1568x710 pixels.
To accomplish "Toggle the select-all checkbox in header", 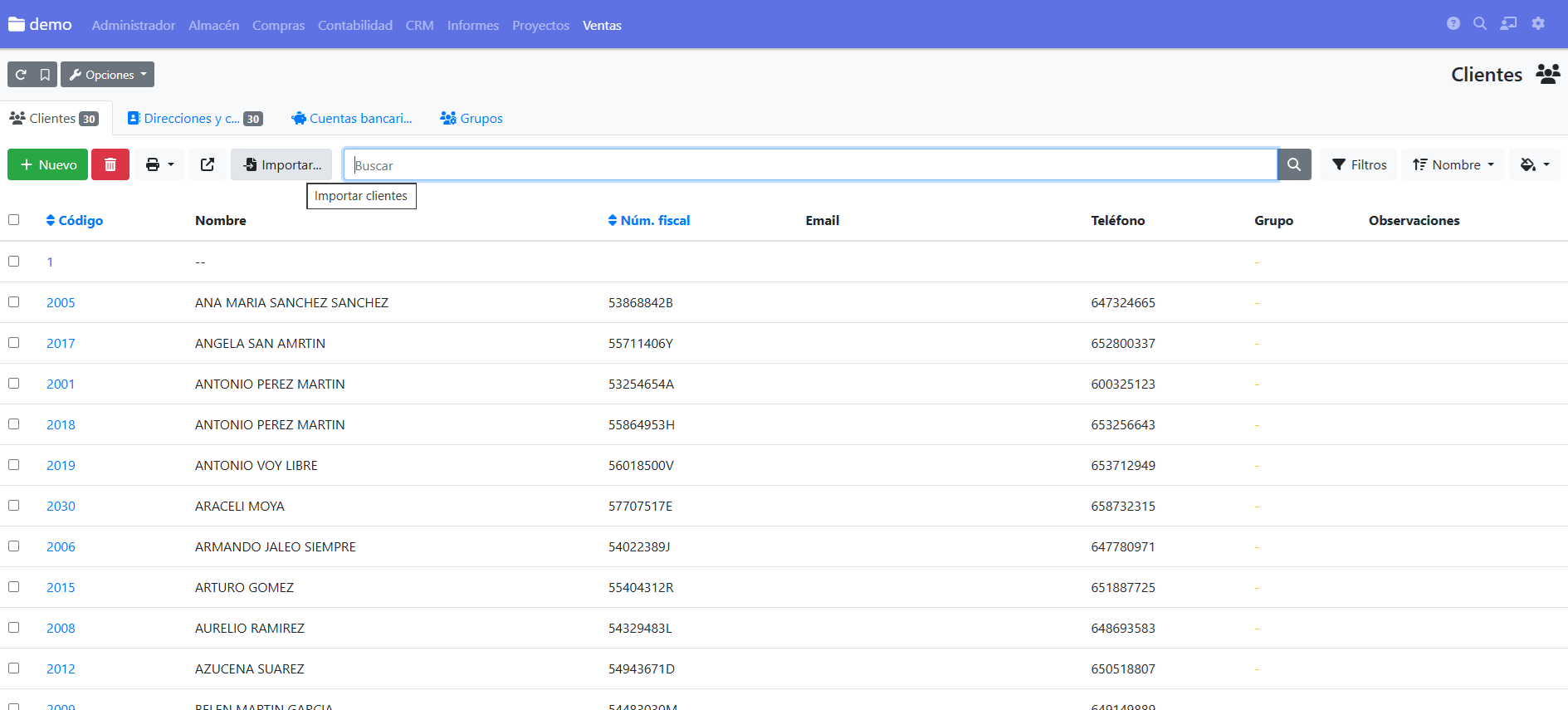I will pyautogui.click(x=14, y=220).
